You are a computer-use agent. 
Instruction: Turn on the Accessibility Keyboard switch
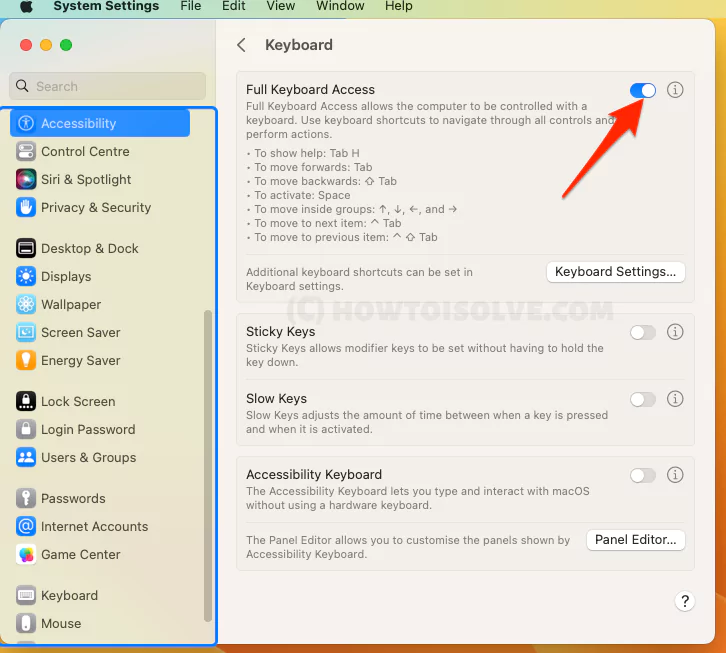pyautogui.click(x=643, y=475)
